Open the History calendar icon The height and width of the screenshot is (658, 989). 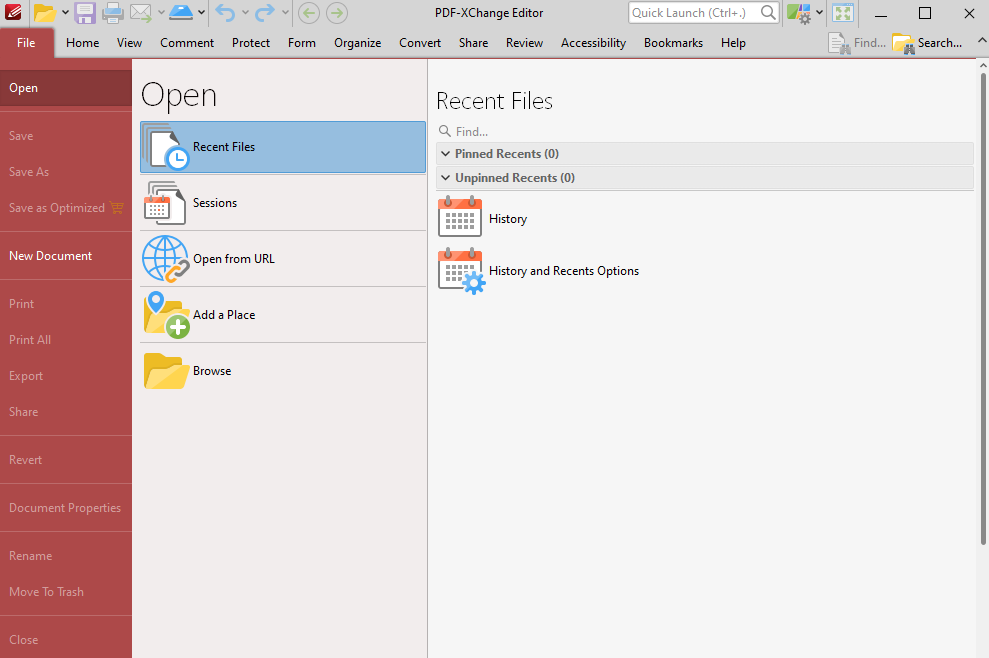459,217
